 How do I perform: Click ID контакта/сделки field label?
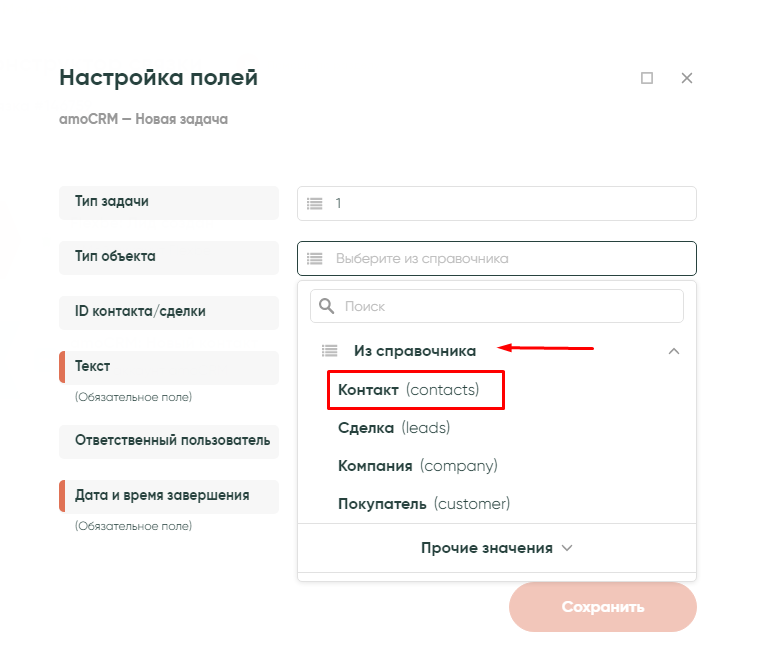click(140, 312)
